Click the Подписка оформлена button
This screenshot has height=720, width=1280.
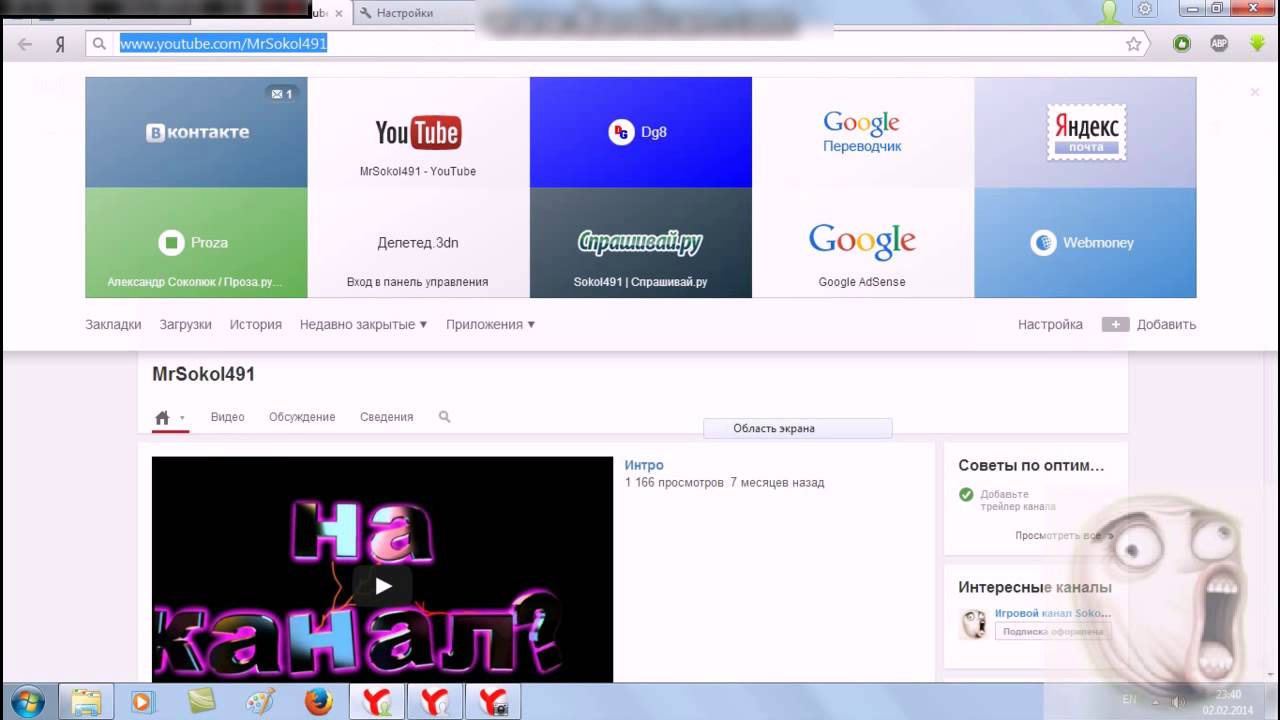coord(1053,631)
